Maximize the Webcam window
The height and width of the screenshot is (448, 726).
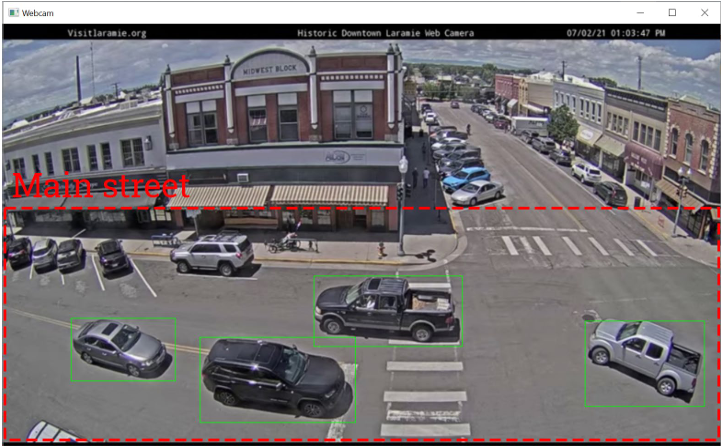pos(672,12)
